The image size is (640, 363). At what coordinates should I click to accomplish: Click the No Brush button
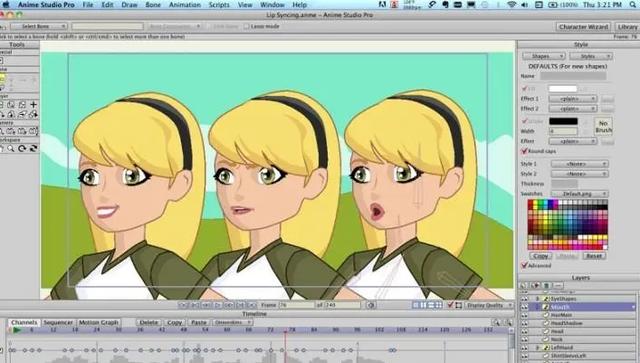(603, 126)
